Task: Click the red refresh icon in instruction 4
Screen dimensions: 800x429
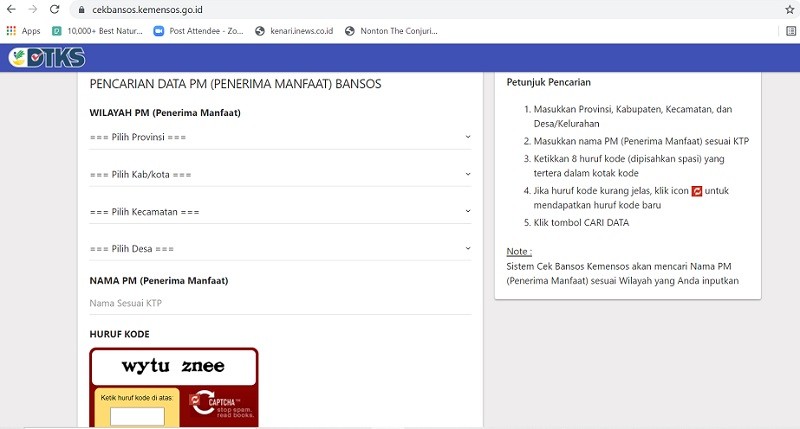Action: point(697,191)
